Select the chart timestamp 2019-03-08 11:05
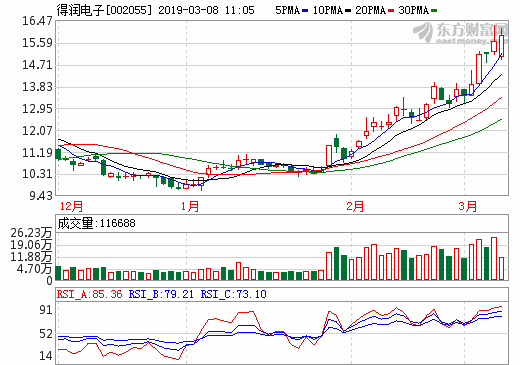The image size is (520, 365). click(x=206, y=10)
